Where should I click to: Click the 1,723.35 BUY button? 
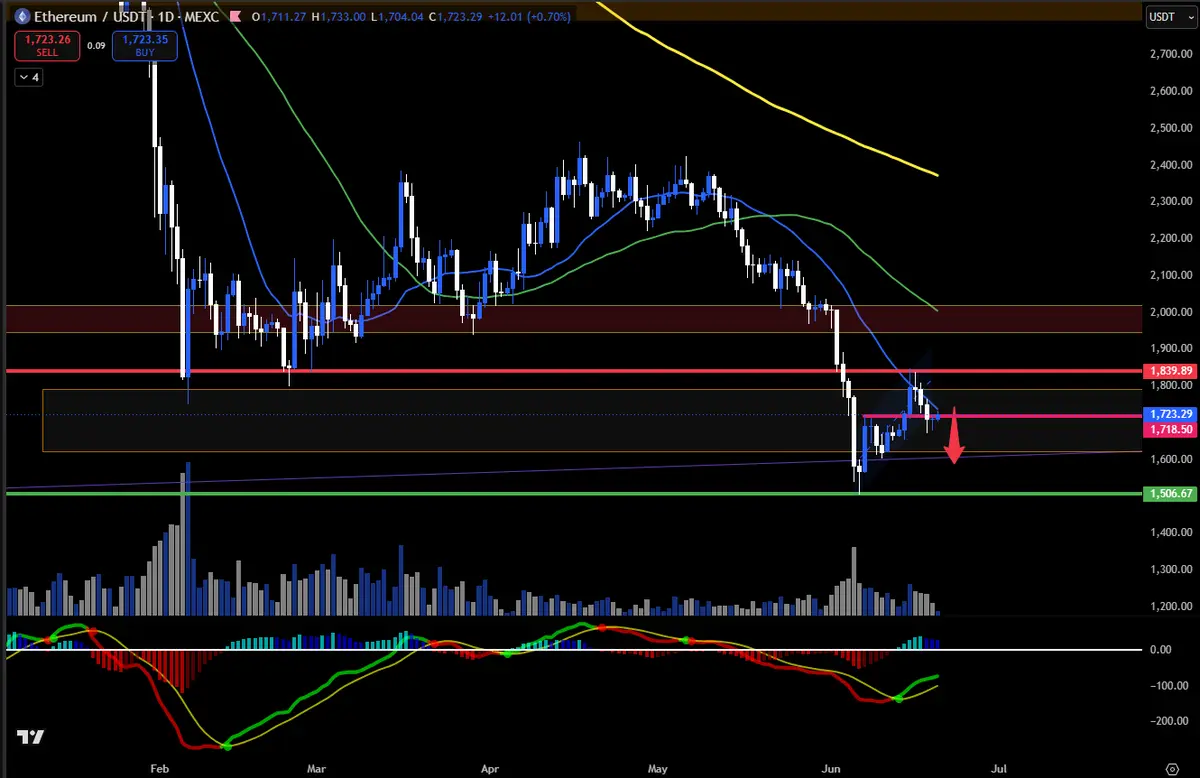pos(144,45)
